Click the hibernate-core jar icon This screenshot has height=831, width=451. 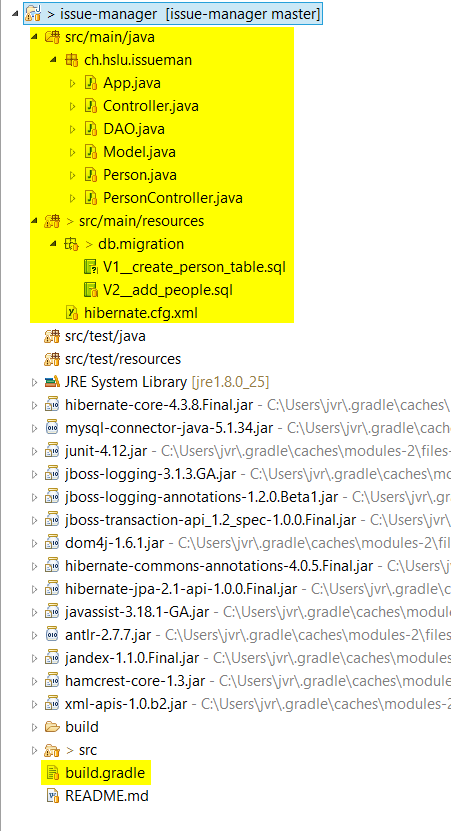[52, 405]
